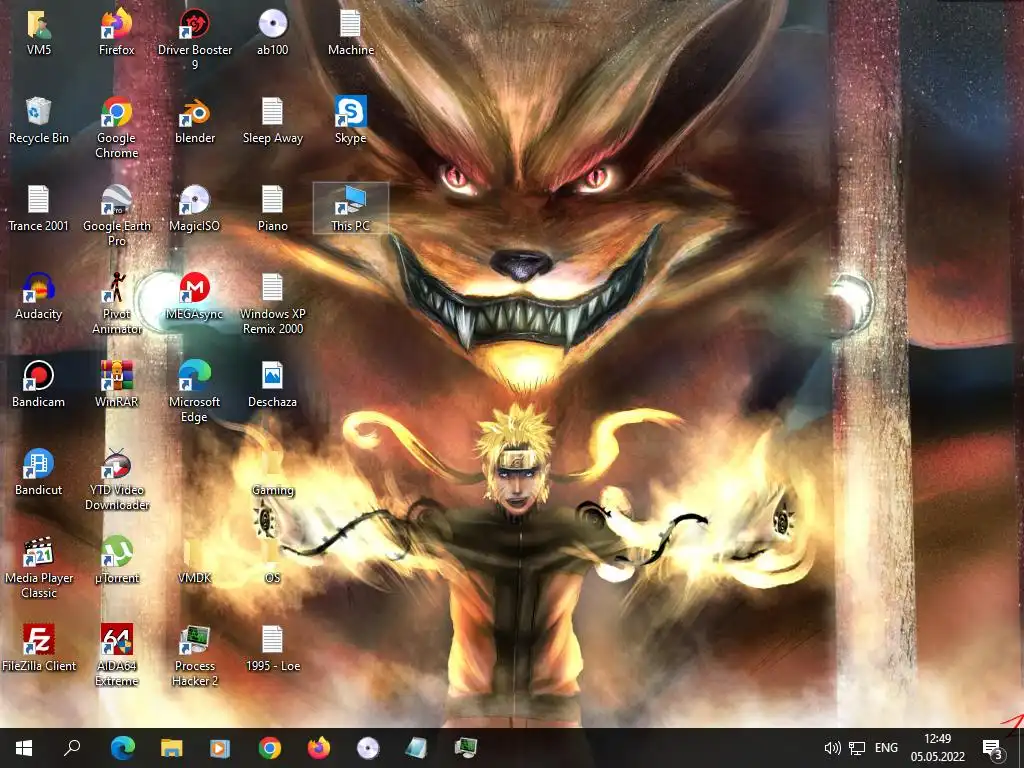This screenshot has width=1024, height=768.
Task: Open the media player taskbar icon
Action: (x=220, y=748)
